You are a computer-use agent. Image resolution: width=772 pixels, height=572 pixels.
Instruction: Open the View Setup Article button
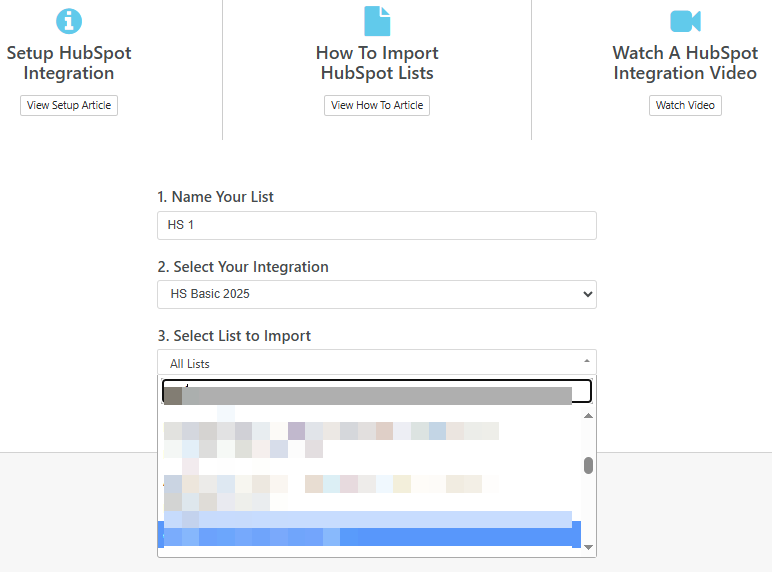[x=69, y=105]
